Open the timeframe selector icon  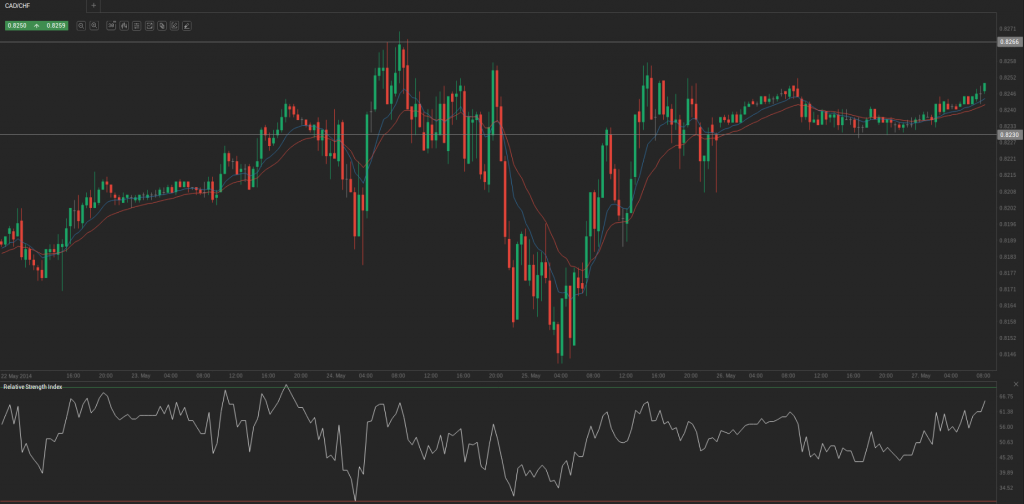coord(111,25)
